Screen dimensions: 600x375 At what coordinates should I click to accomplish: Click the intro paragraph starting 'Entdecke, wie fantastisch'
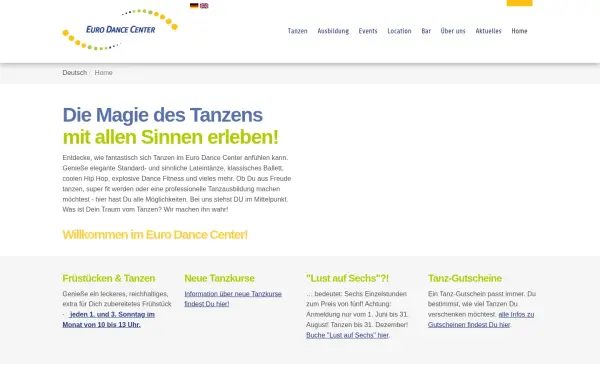pyautogui.click(x=177, y=184)
